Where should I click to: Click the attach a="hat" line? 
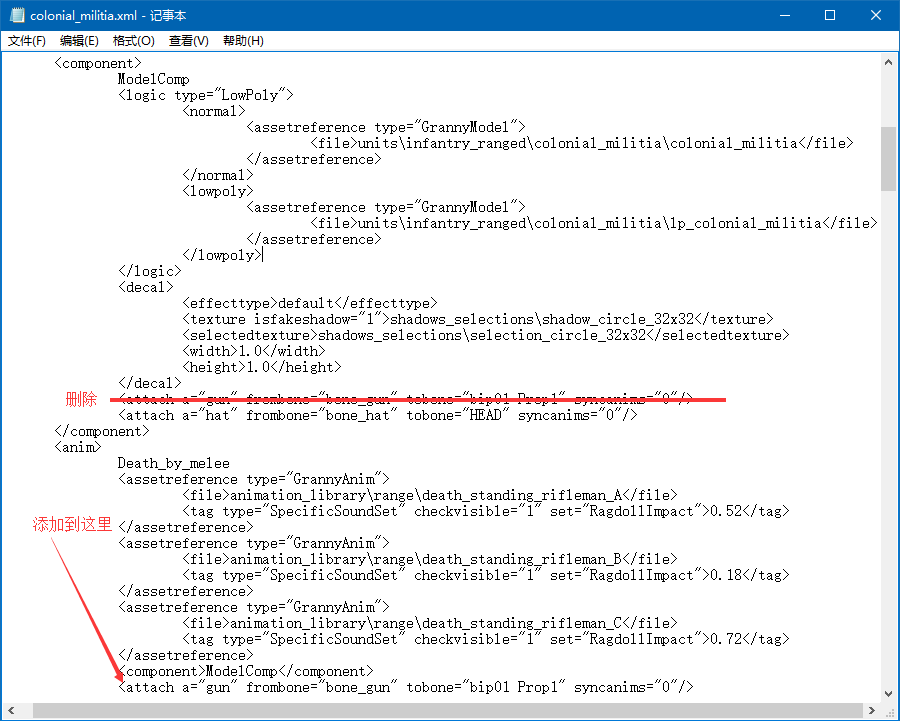point(378,416)
